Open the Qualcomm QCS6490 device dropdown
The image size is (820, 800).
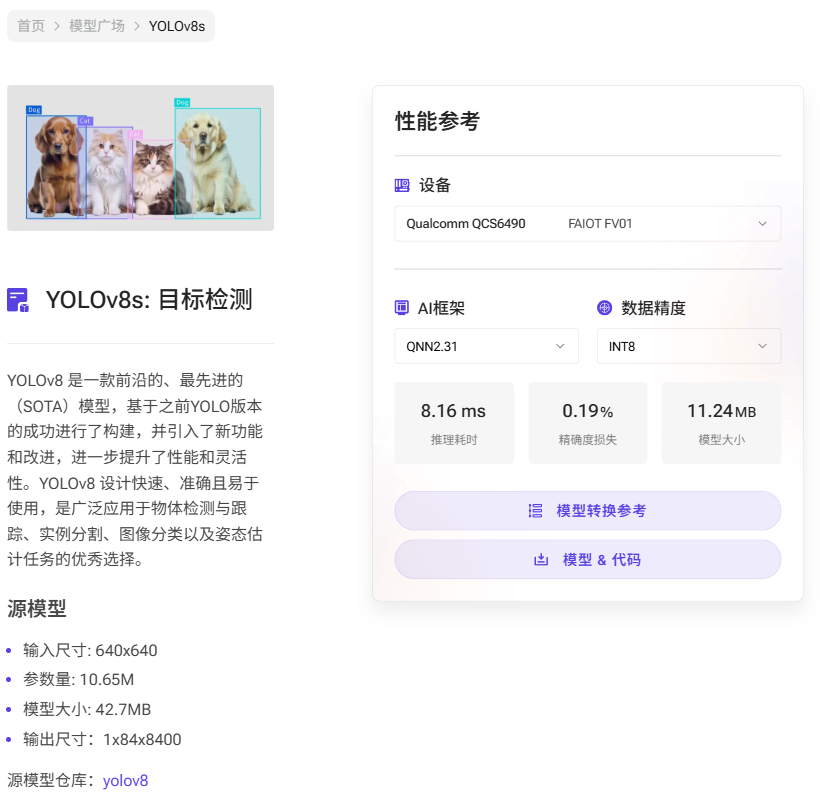[x=587, y=223]
